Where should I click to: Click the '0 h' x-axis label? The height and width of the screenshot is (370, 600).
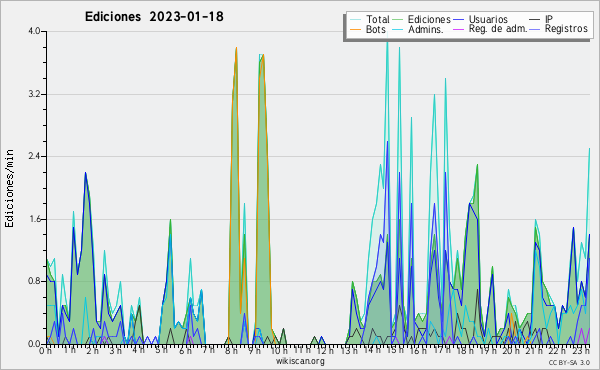coord(45,350)
